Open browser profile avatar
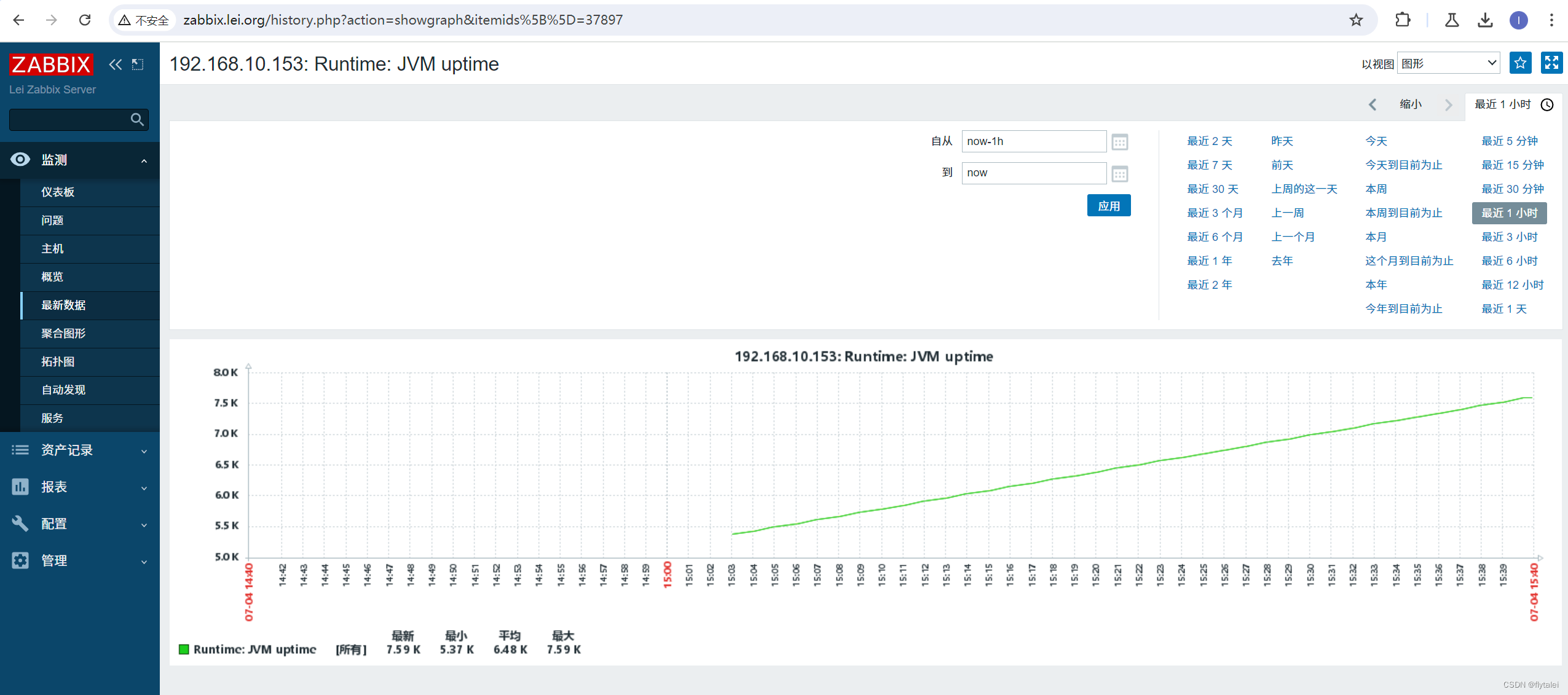The height and width of the screenshot is (695, 1568). [1518, 20]
